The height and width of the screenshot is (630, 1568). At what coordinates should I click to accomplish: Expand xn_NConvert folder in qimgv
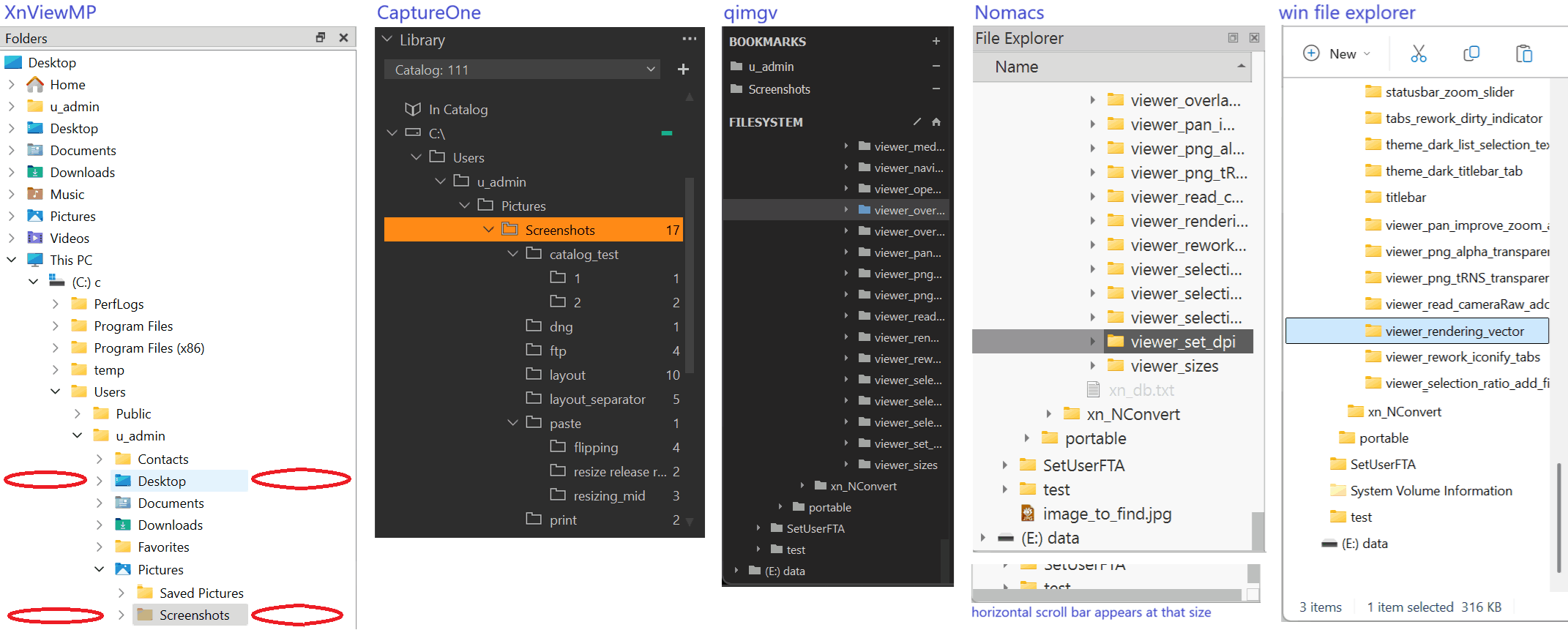802,486
